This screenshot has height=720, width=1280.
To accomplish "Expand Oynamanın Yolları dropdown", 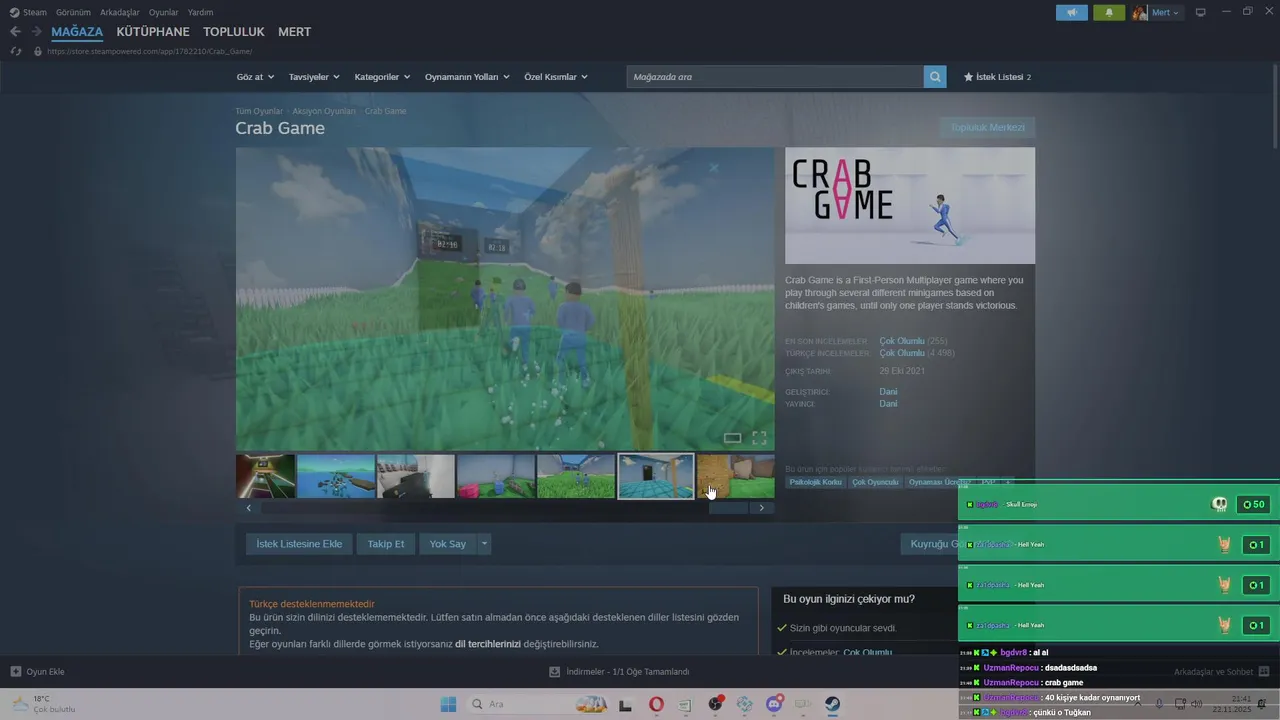I will click(467, 77).
